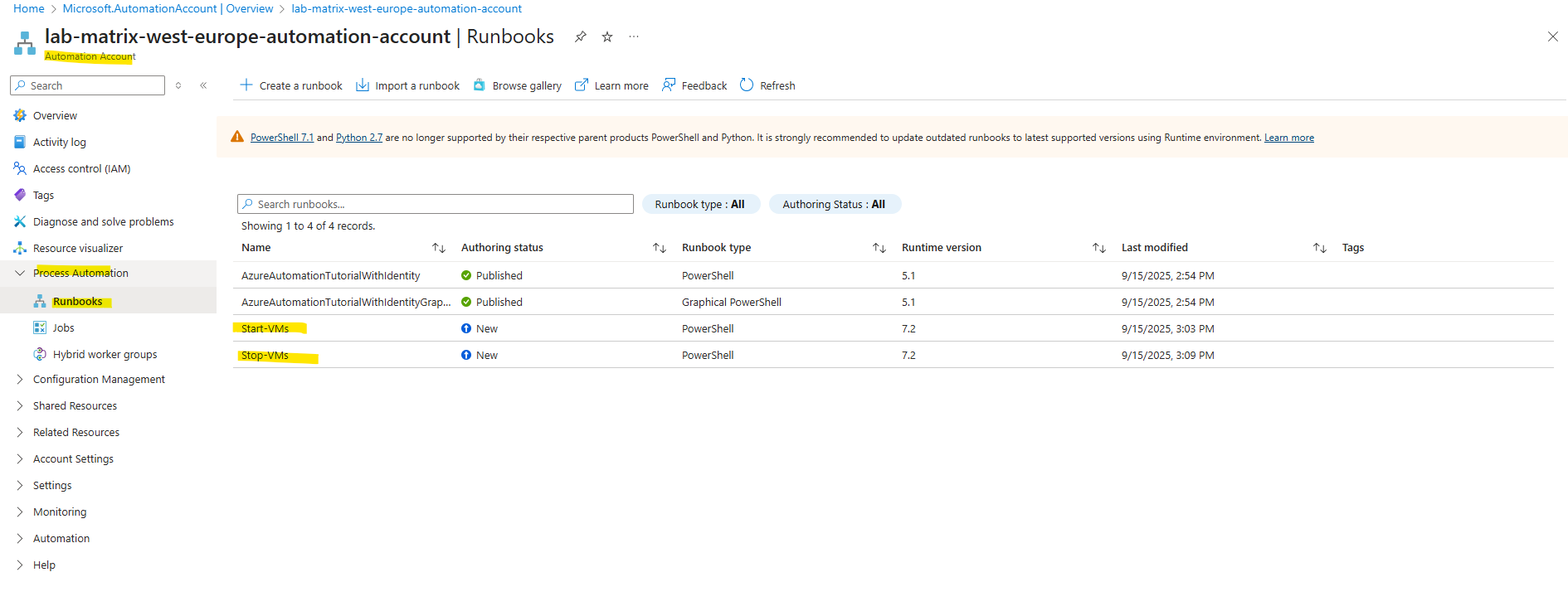This screenshot has width=1568, height=611.
Task: Open Browse gallery
Action: coord(518,85)
